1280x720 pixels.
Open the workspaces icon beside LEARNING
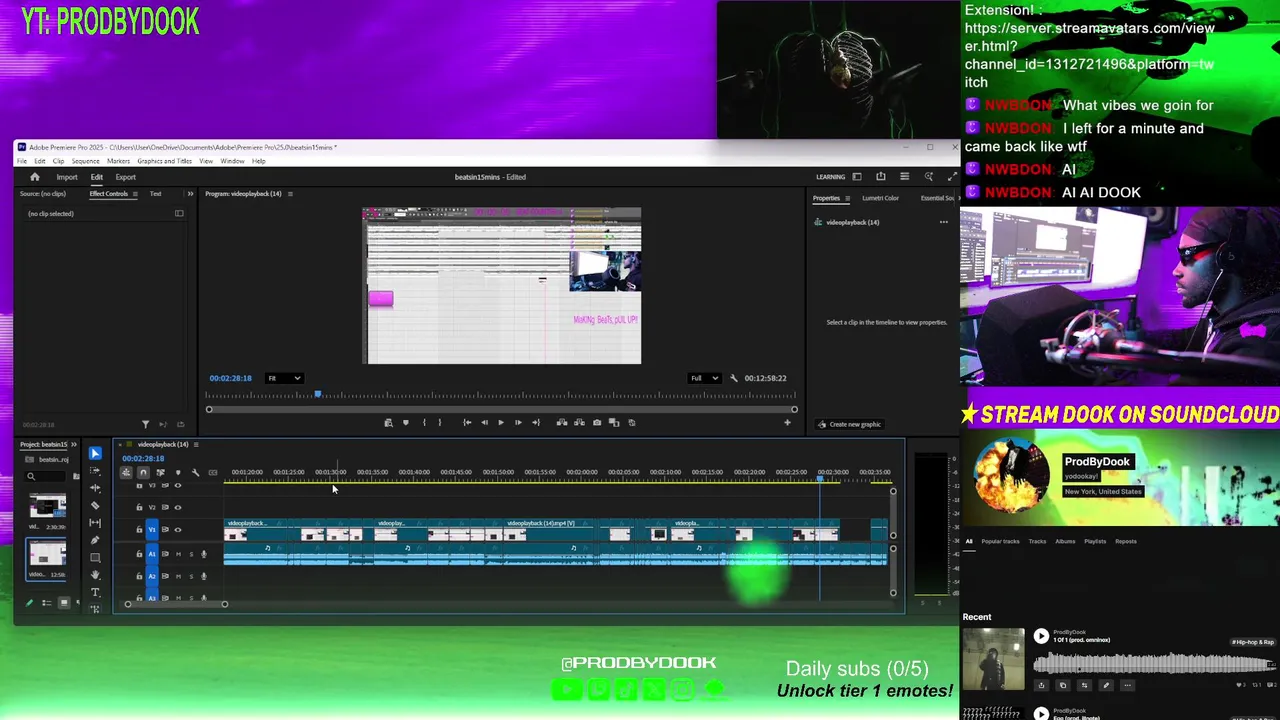[856, 177]
